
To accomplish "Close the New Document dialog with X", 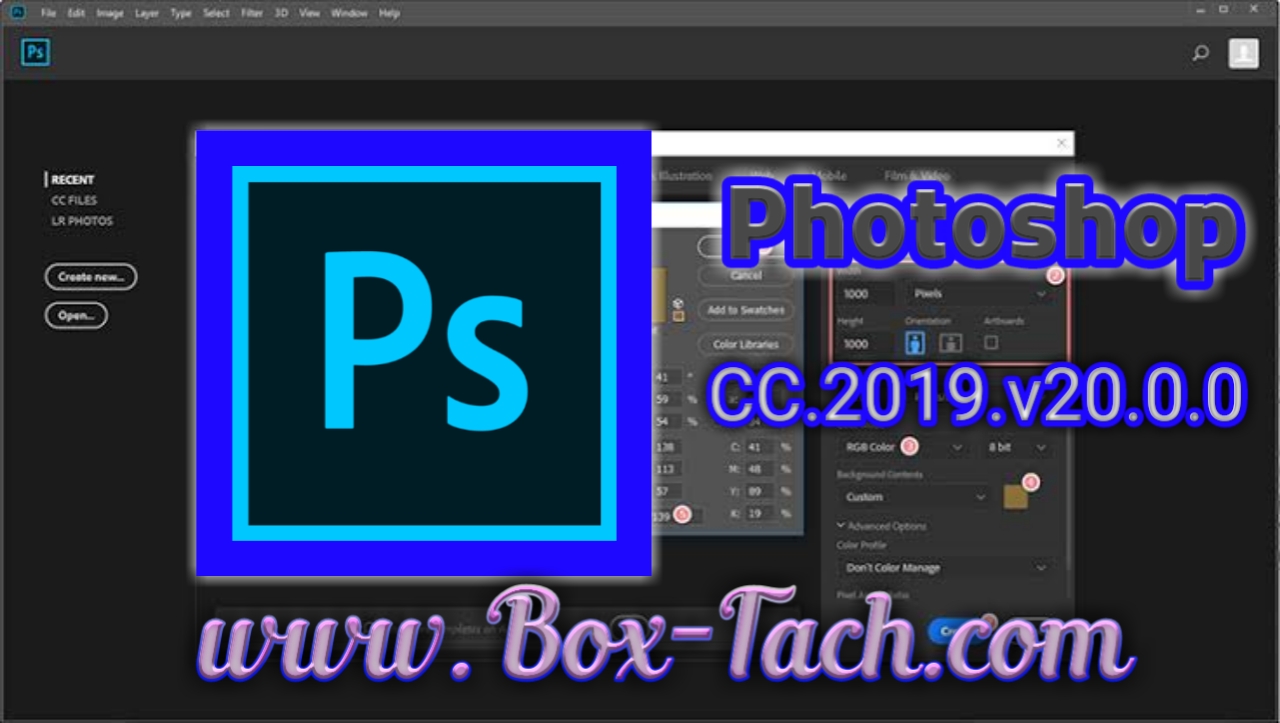I will click(x=1062, y=143).
